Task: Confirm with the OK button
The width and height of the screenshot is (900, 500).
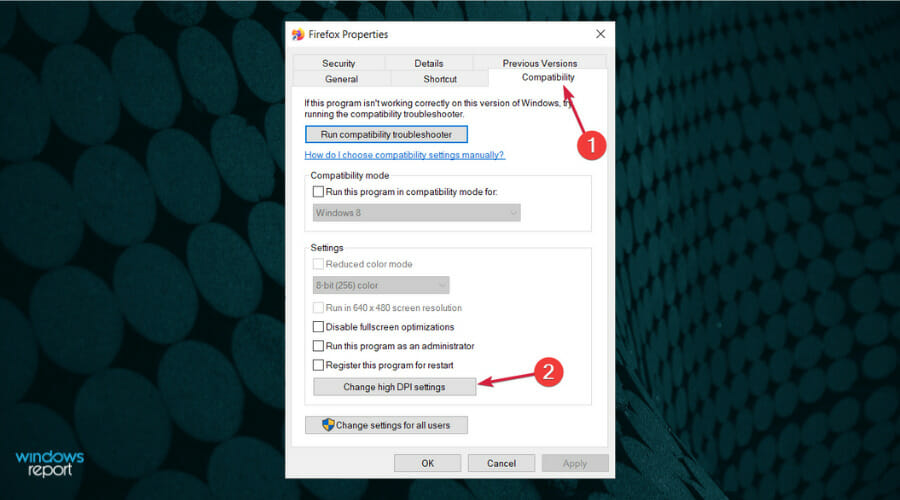Action: tap(428, 463)
